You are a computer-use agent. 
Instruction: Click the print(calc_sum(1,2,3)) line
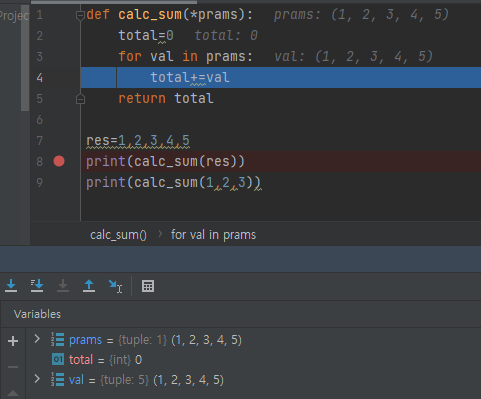tap(173, 182)
